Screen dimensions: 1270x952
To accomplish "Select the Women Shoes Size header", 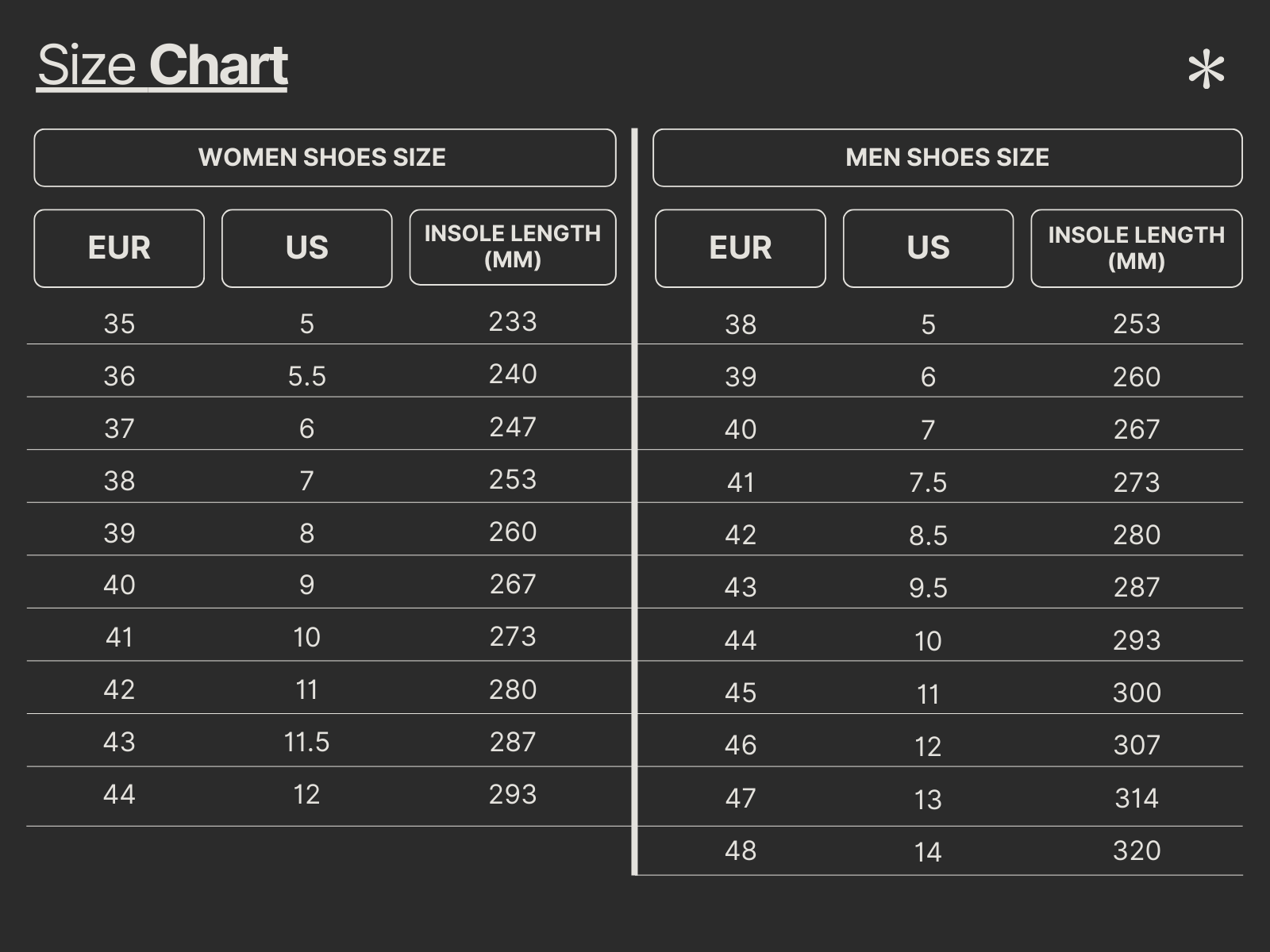I will pos(325,158).
